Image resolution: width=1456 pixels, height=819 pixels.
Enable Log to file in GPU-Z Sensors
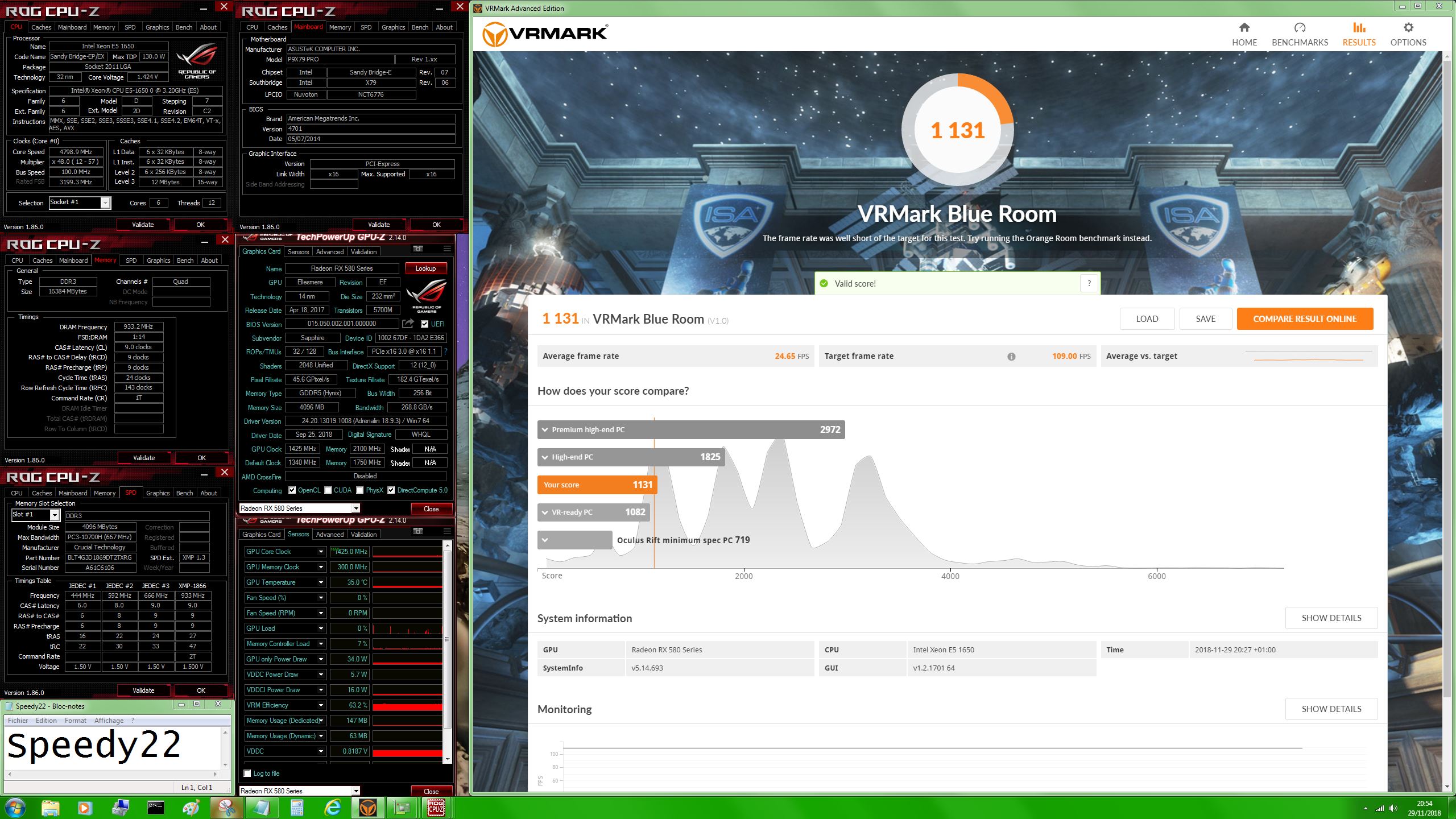247,773
